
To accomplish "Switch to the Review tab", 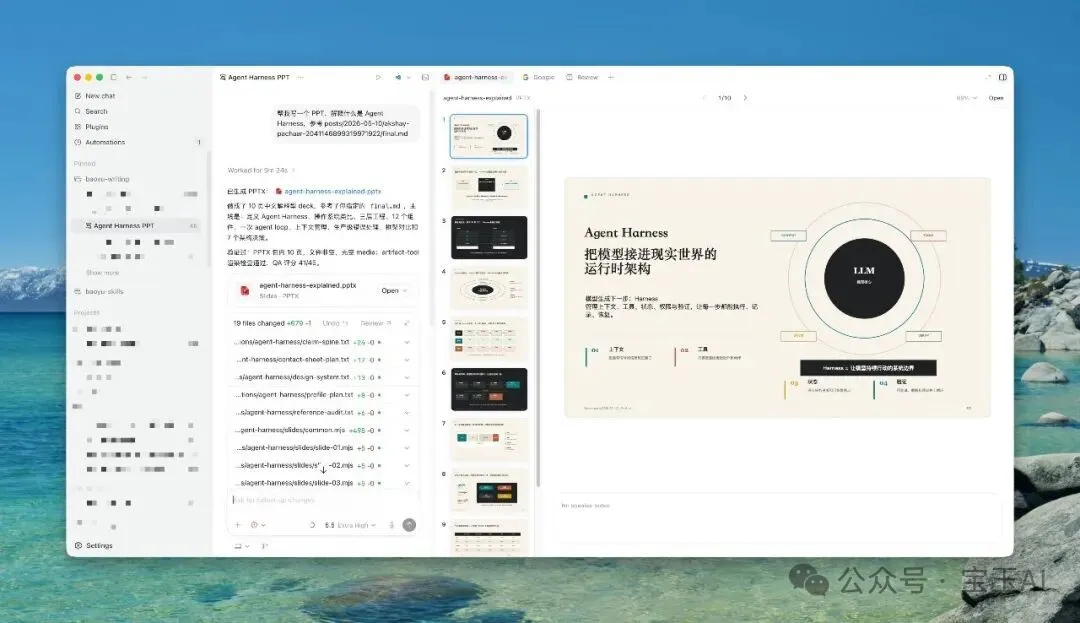I will 582,77.
